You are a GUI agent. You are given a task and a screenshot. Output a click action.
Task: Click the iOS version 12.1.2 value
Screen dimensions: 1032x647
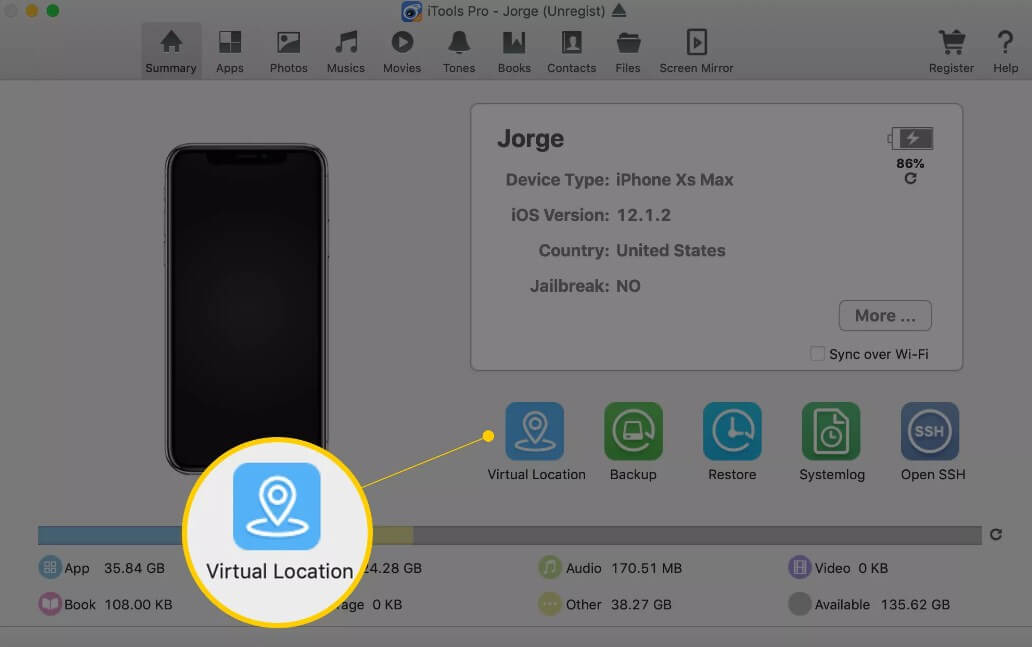[x=644, y=215]
